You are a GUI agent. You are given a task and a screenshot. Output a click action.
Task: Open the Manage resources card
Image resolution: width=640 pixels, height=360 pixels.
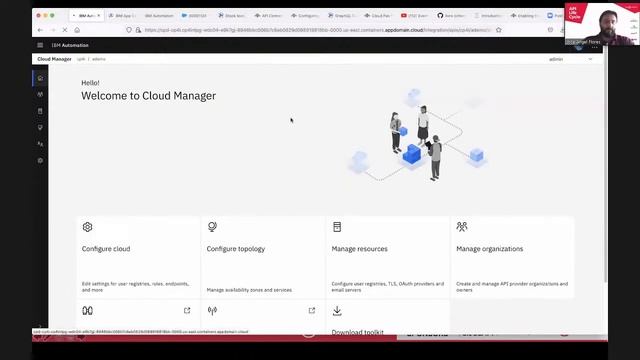(388, 257)
